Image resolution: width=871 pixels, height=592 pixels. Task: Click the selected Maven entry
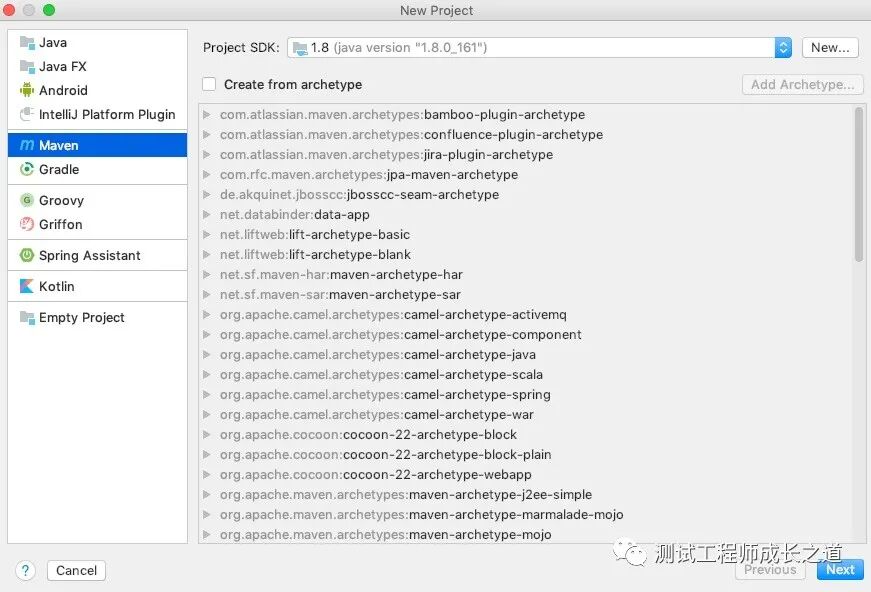click(97, 145)
